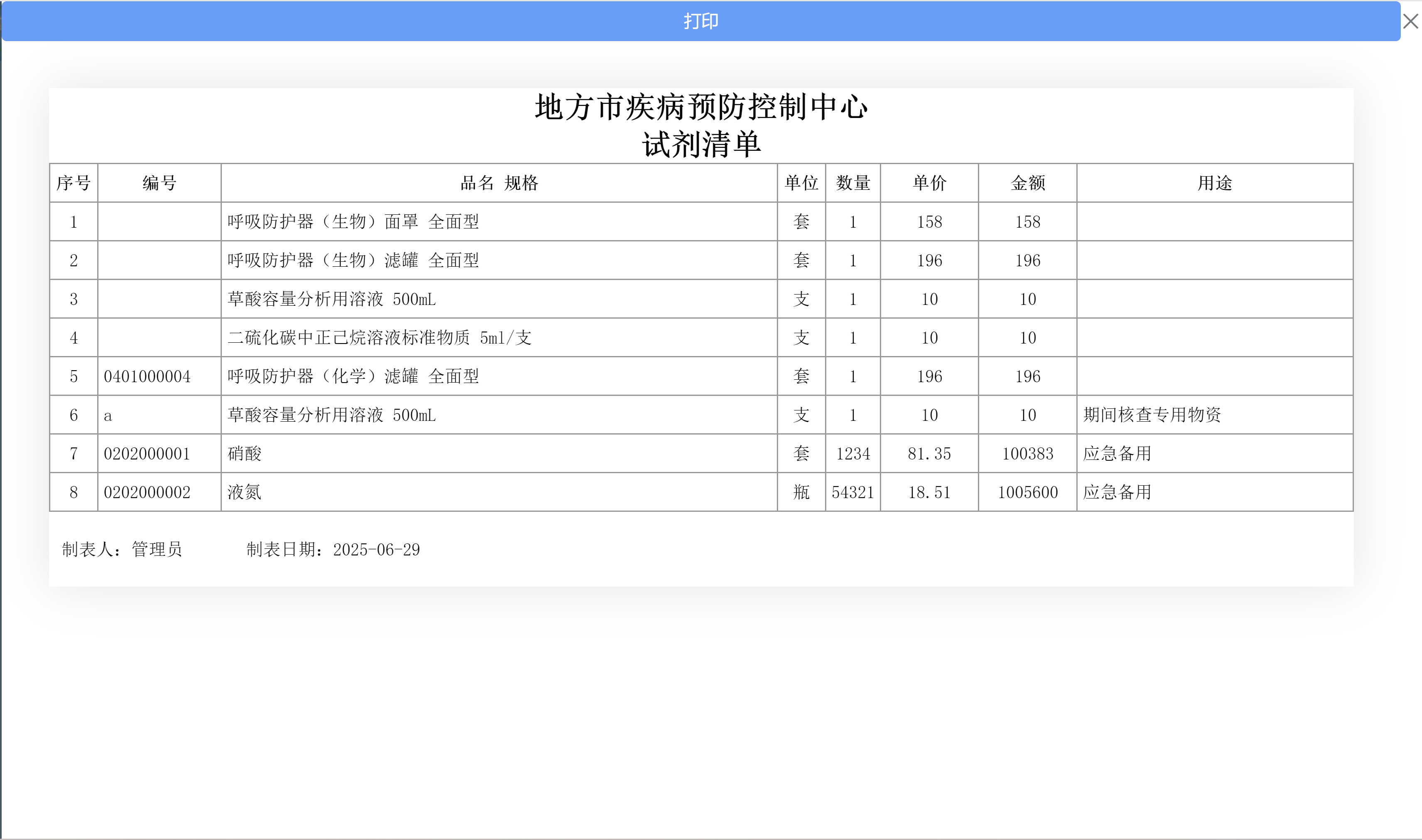Click sequence number 1 cell
The height and width of the screenshot is (840, 1422).
tap(74, 221)
